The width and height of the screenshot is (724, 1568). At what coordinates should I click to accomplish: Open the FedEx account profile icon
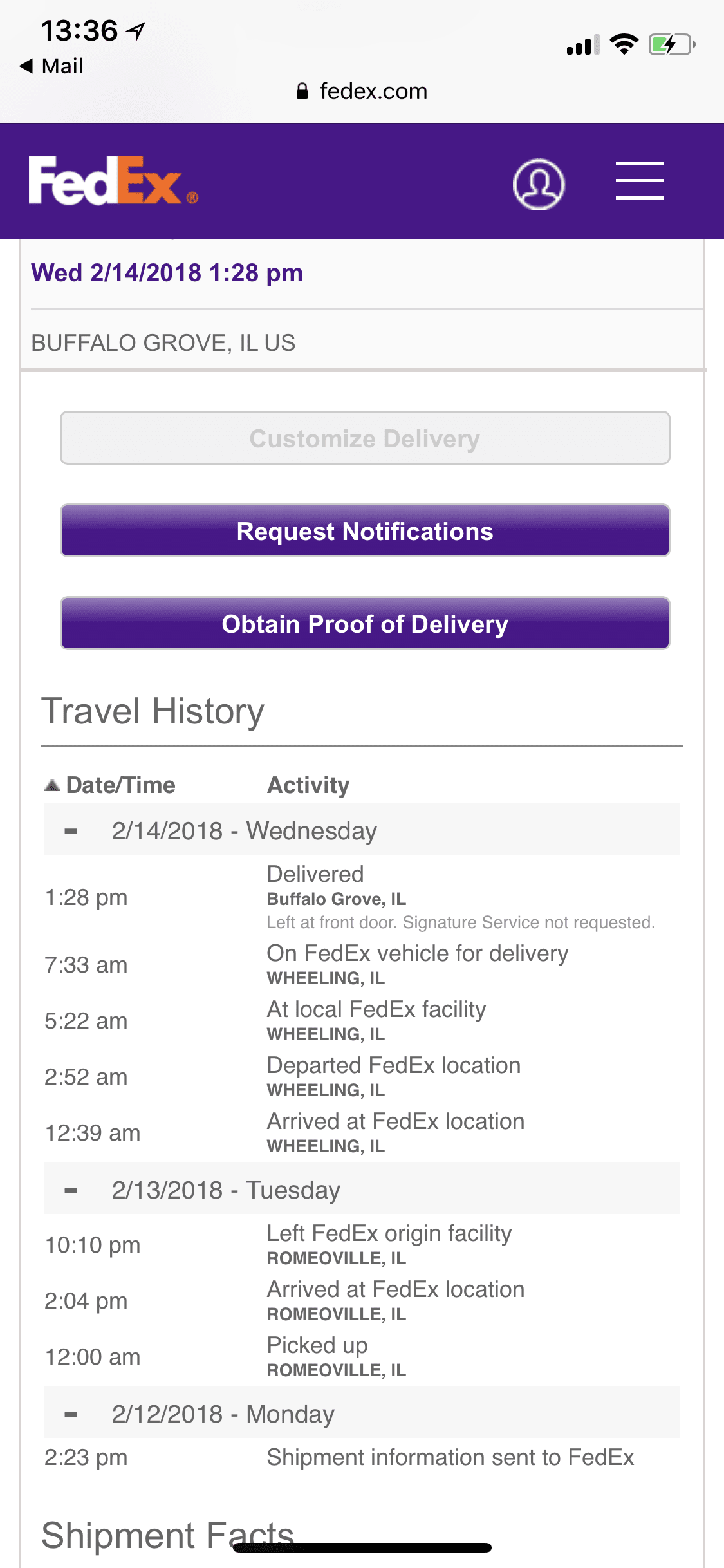click(539, 184)
